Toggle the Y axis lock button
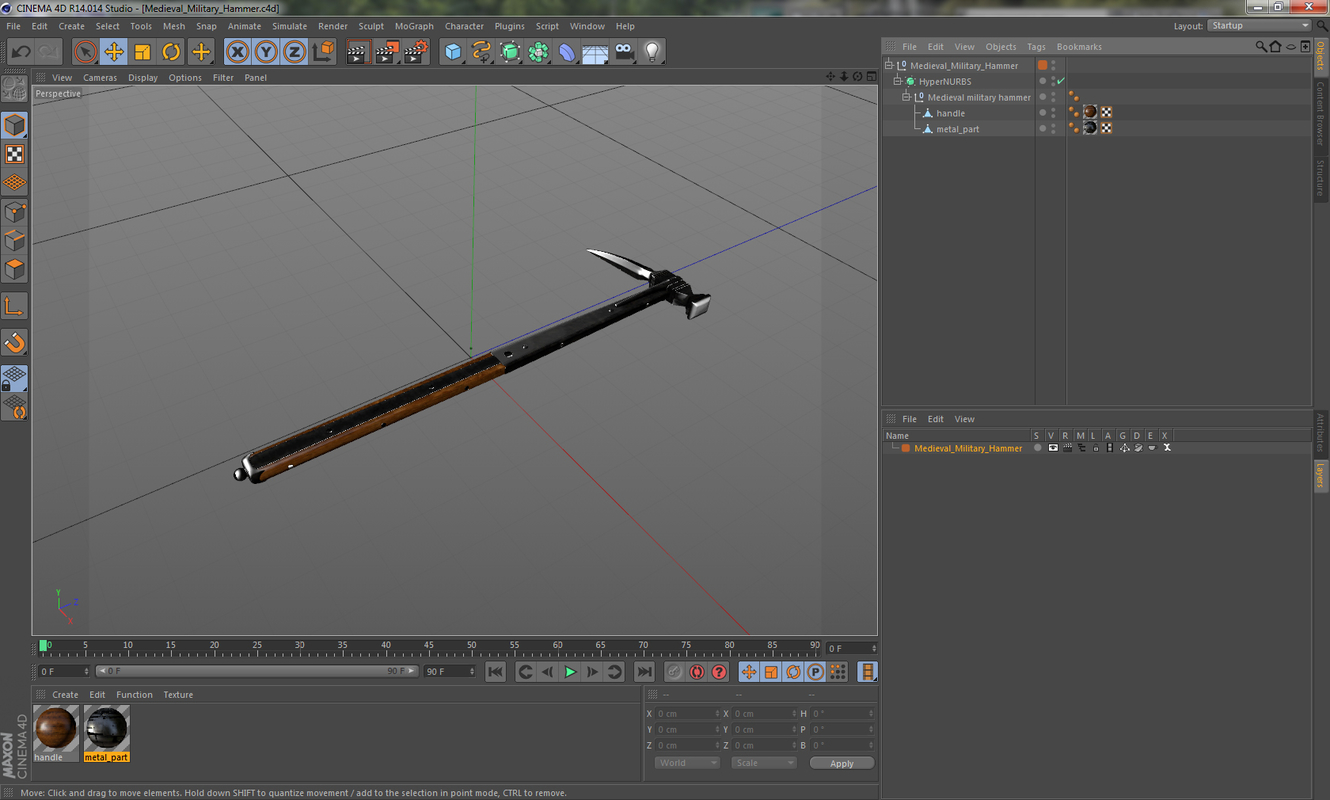 click(x=267, y=51)
